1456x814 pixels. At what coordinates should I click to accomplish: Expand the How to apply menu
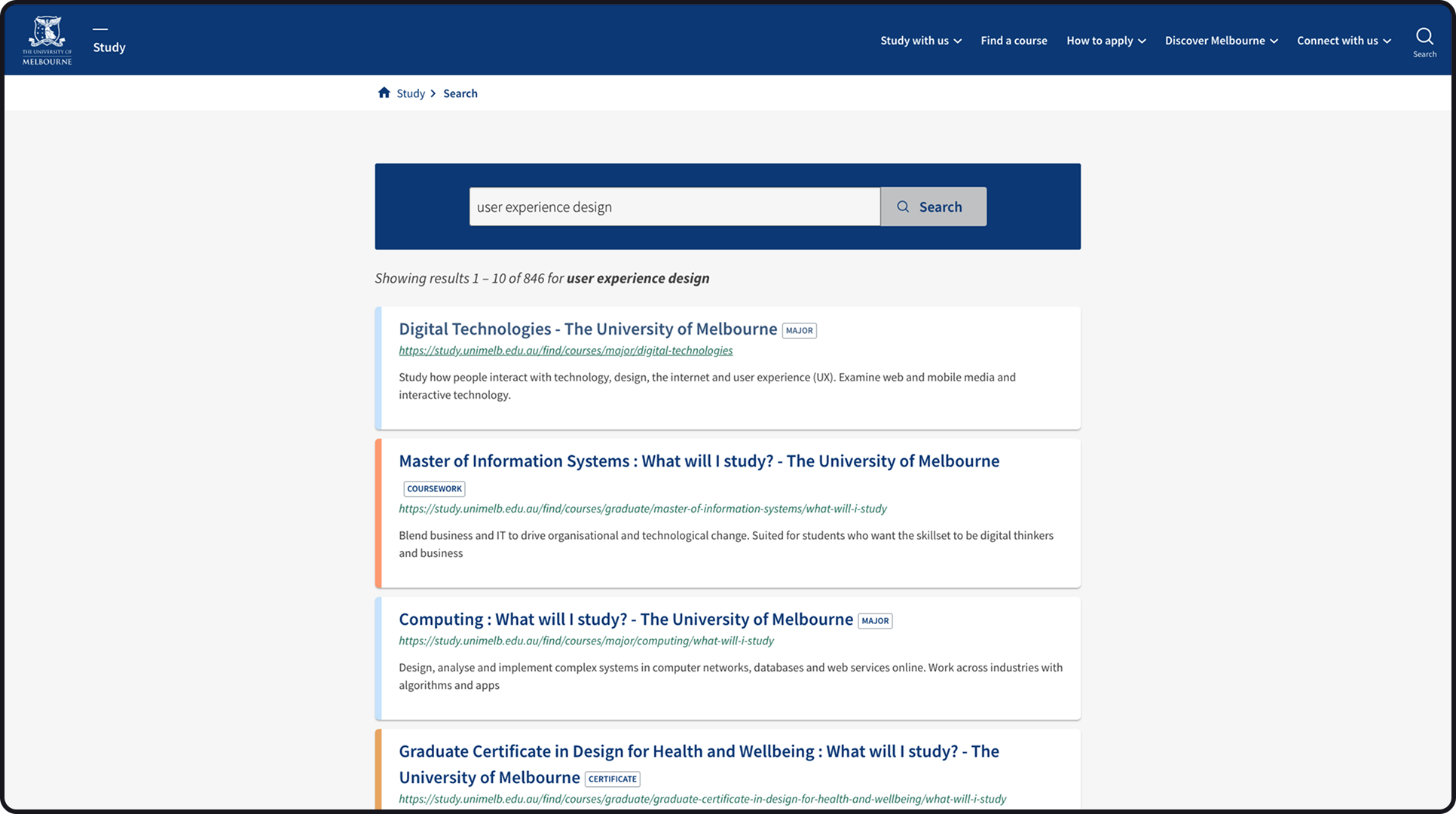(1106, 41)
